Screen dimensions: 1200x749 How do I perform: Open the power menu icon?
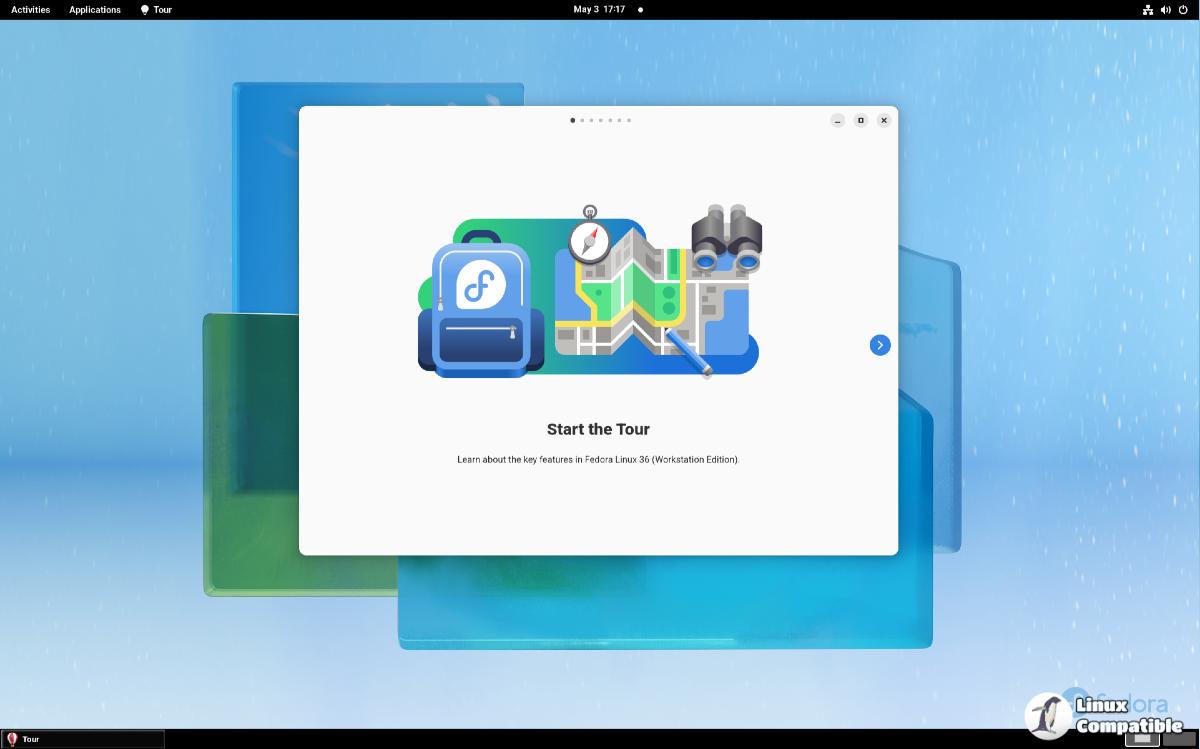click(x=1183, y=10)
